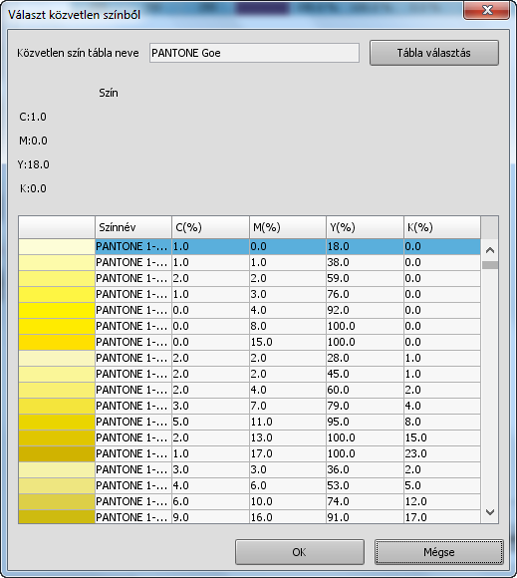517x578 pixels.
Task: Select swatch of row with Y 38.0
Action: coord(57,262)
